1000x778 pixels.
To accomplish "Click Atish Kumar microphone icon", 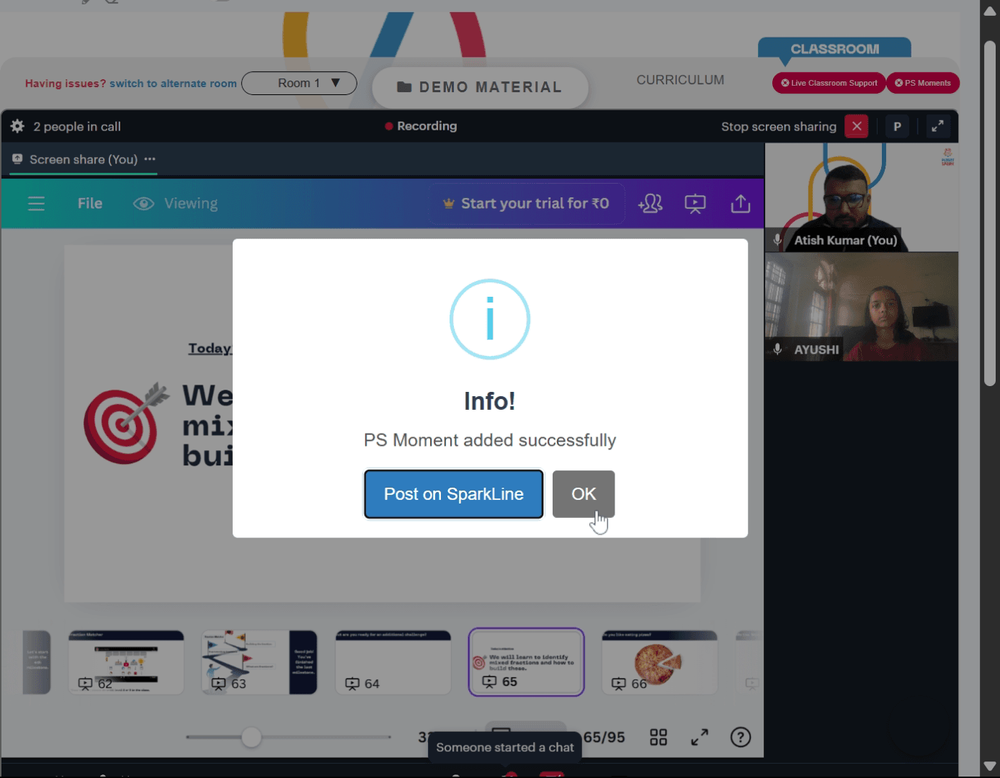I will pyautogui.click(x=777, y=240).
